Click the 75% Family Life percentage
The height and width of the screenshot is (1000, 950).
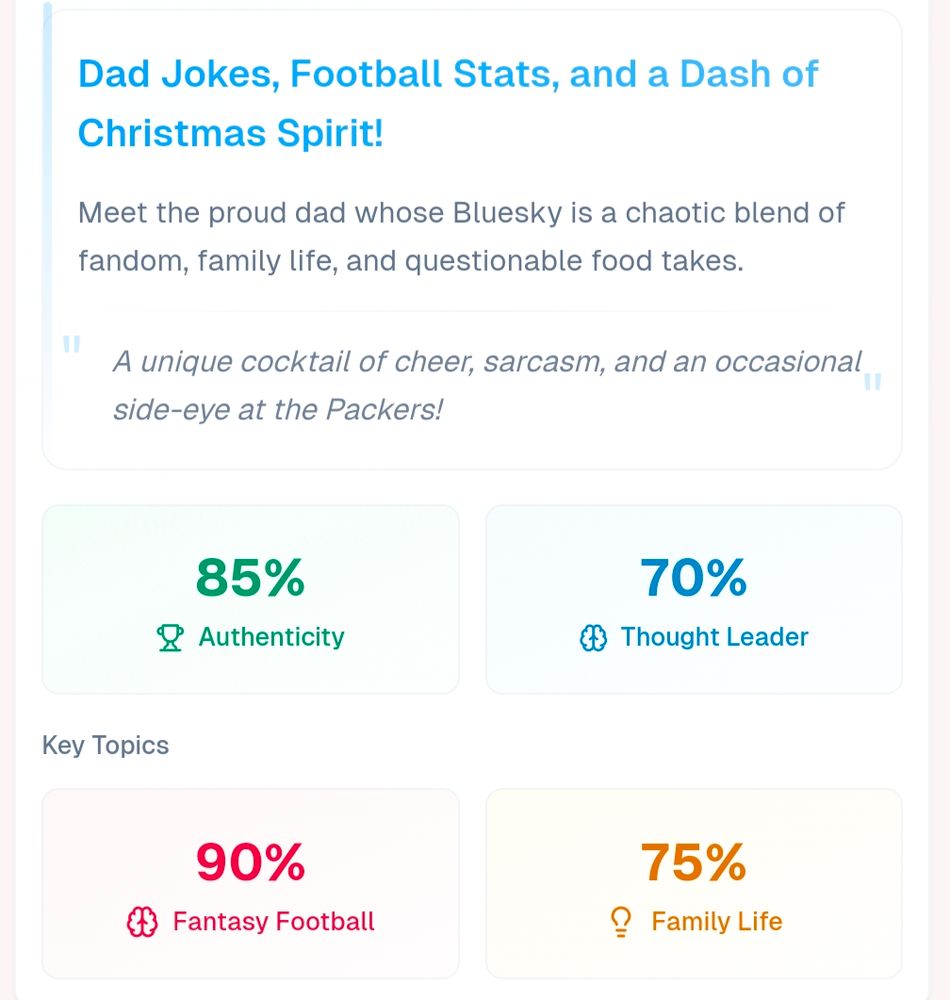point(693,862)
